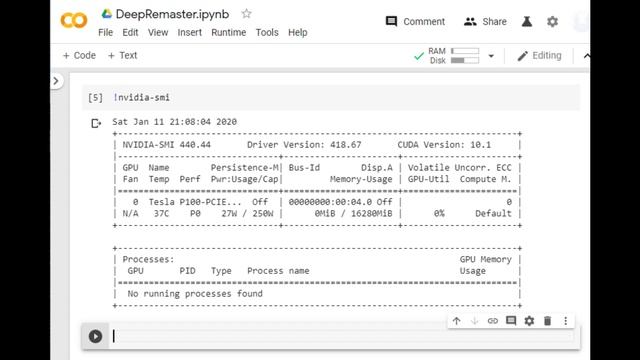Select the 'NVIDIA-SMI 440.44' text
640x360 pixels.
pyautogui.click(x=167, y=145)
